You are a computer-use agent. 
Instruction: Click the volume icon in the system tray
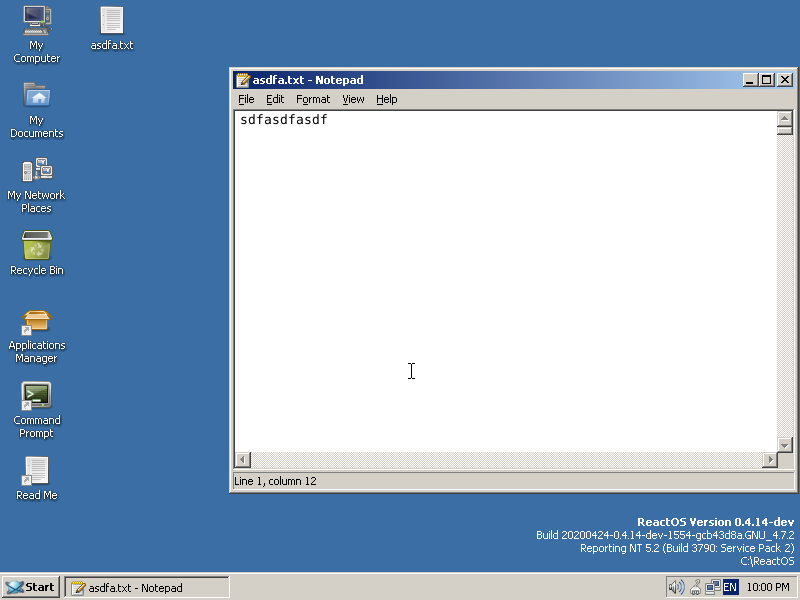pos(678,586)
